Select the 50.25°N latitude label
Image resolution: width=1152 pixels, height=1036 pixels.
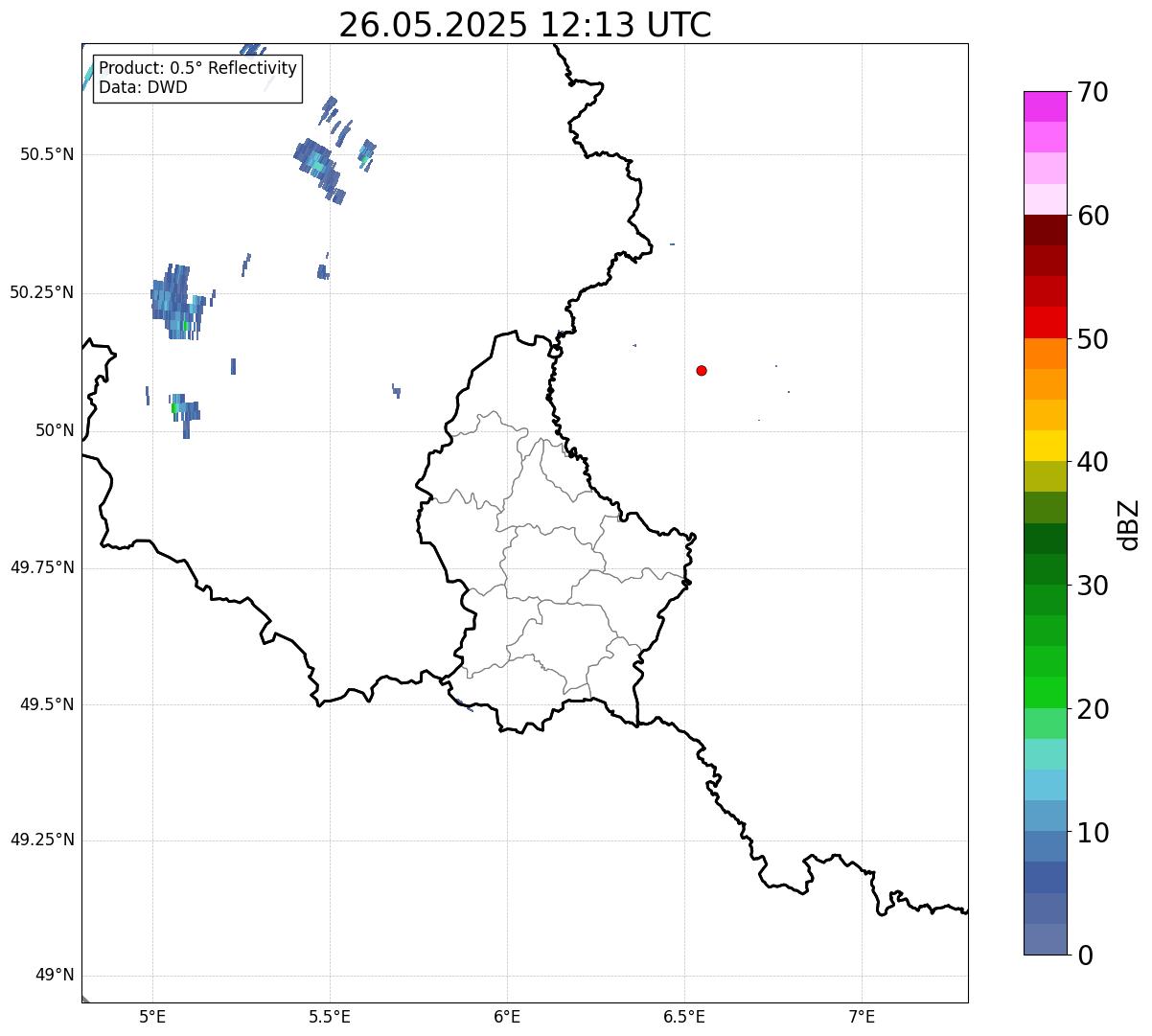click(x=41, y=292)
